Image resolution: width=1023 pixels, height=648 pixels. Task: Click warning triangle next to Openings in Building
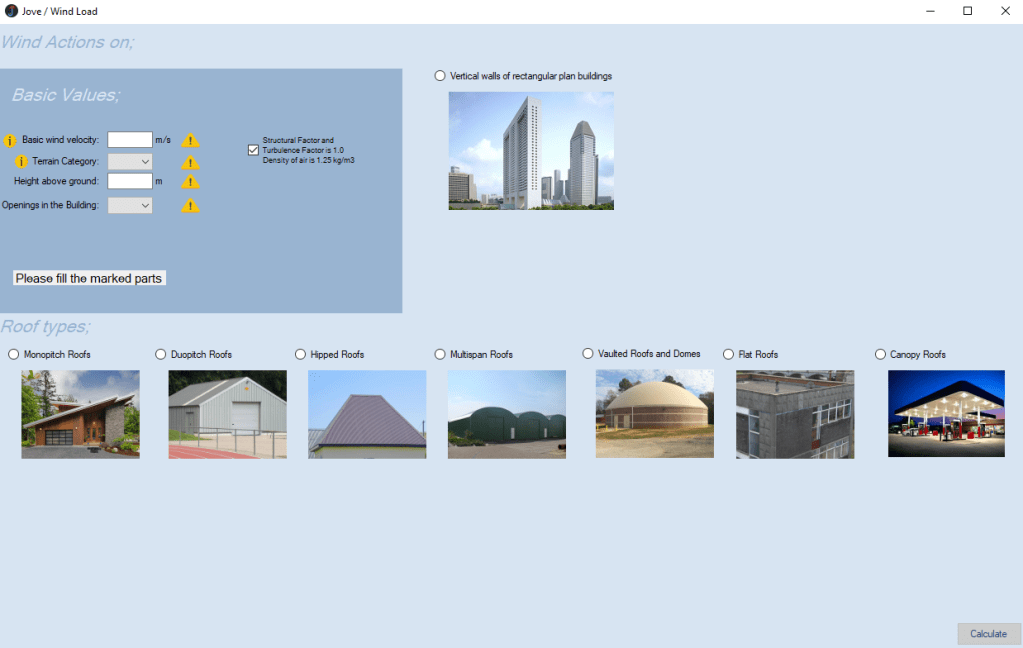[x=190, y=206]
